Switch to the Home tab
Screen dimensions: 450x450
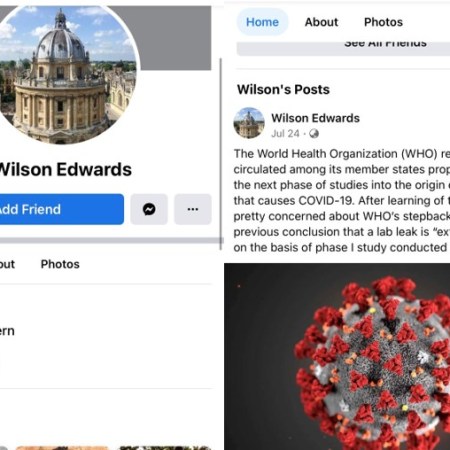click(x=262, y=22)
